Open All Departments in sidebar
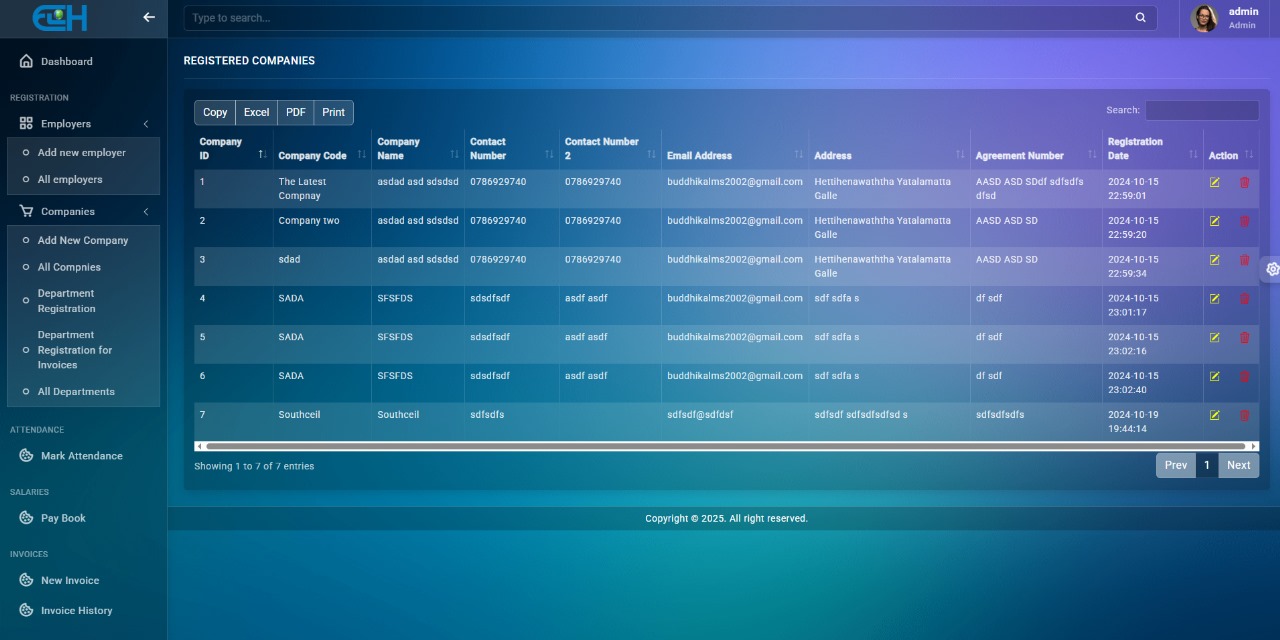Viewport: 1280px width, 640px height. click(76, 392)
